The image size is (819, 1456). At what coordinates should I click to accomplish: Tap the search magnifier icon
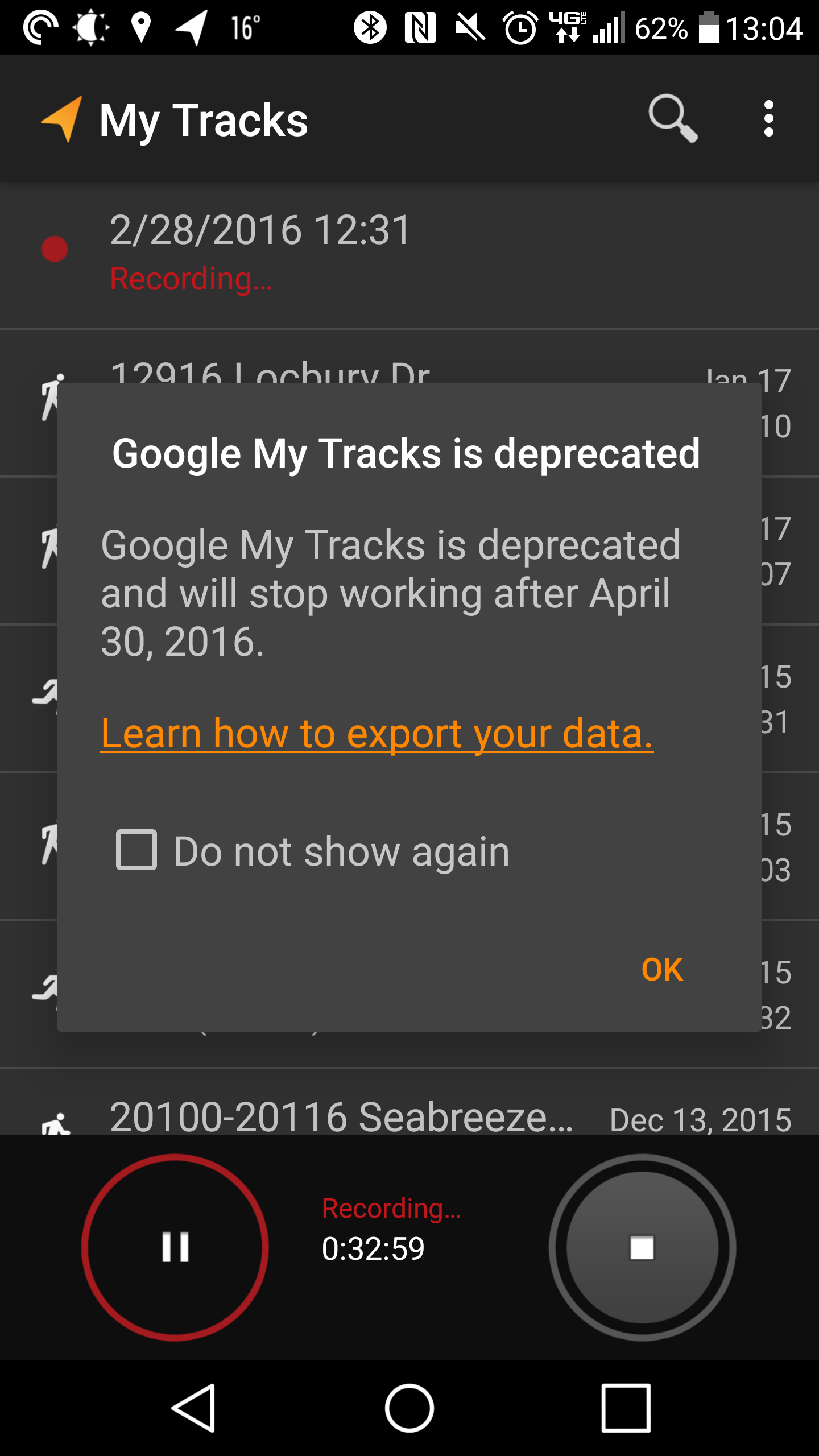673,118
